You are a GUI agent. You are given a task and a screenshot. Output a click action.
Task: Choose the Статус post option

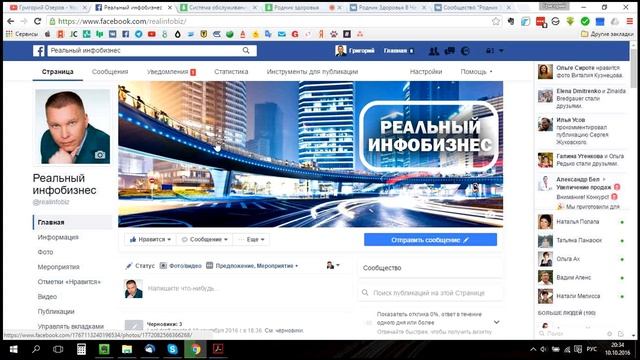point(140,266)
